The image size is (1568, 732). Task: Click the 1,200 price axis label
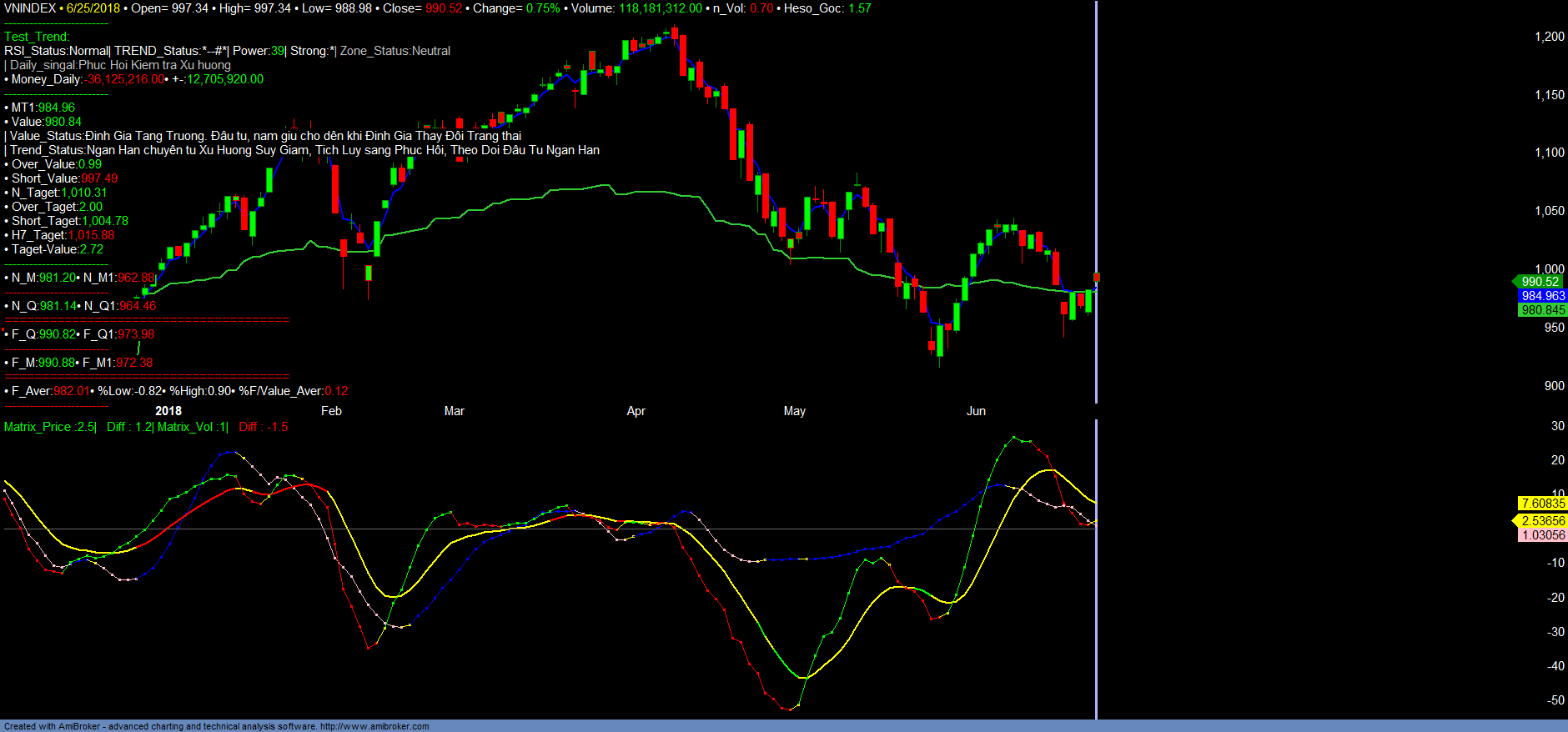1549,37
